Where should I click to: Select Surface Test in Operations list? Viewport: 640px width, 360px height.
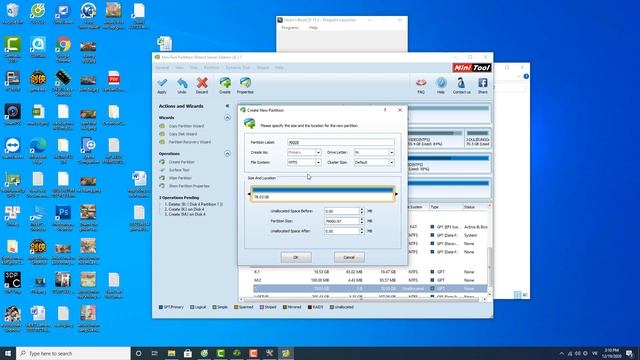click(x=179, y=170)
